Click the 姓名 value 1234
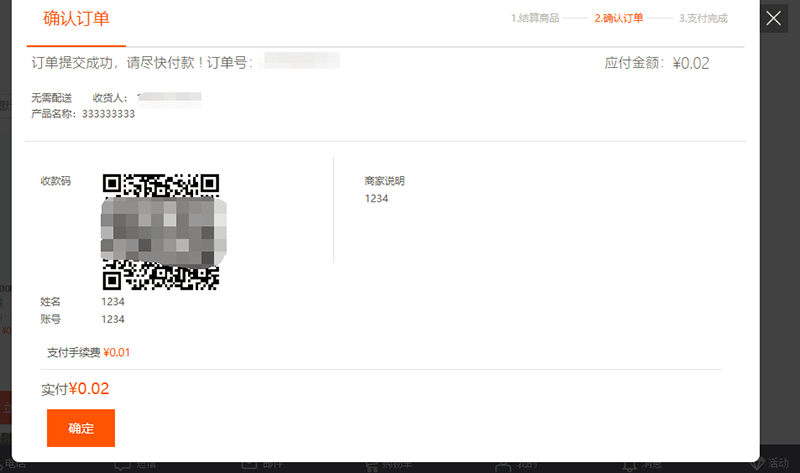 (x=113, y=301)
